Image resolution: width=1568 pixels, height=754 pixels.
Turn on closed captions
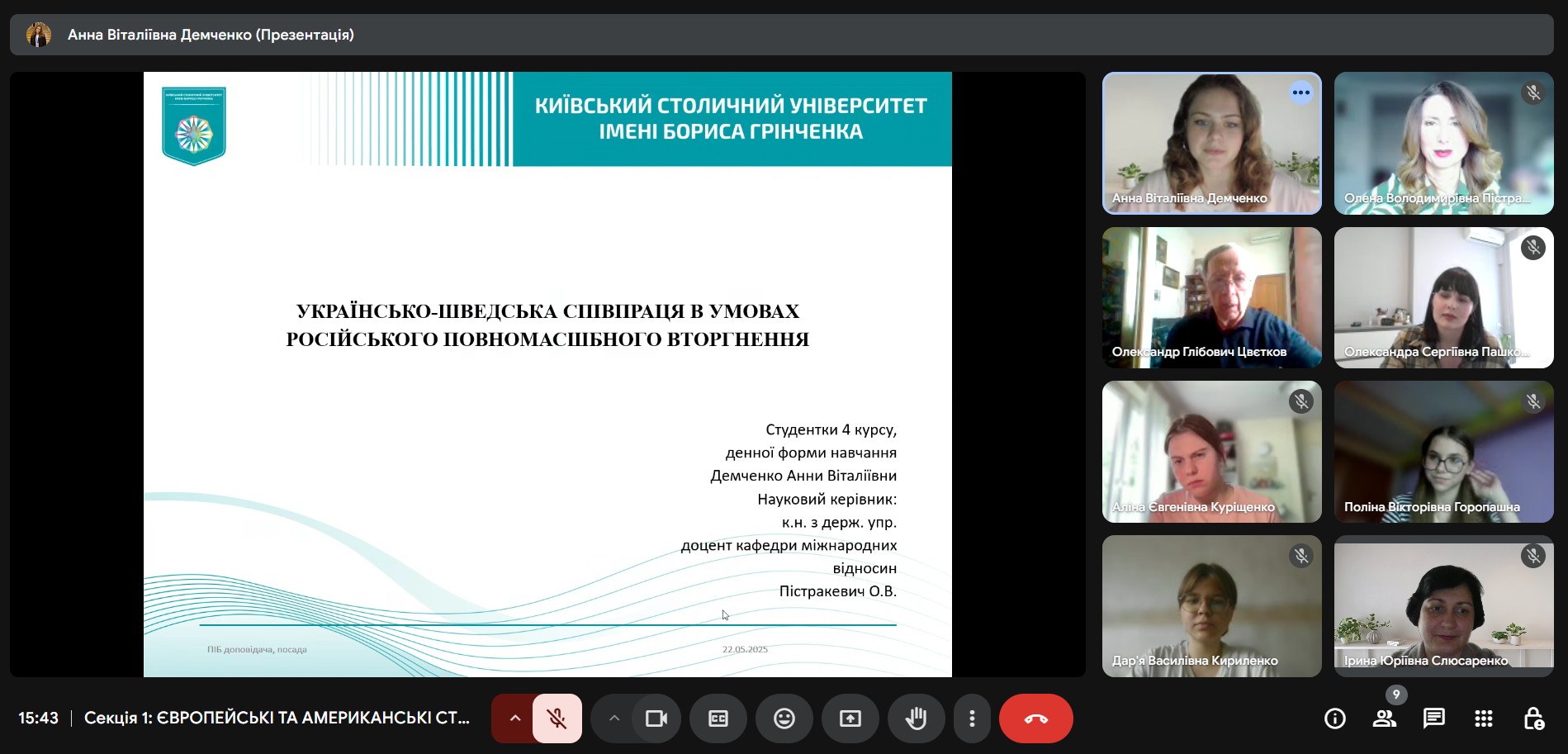[x=718, y=718]
